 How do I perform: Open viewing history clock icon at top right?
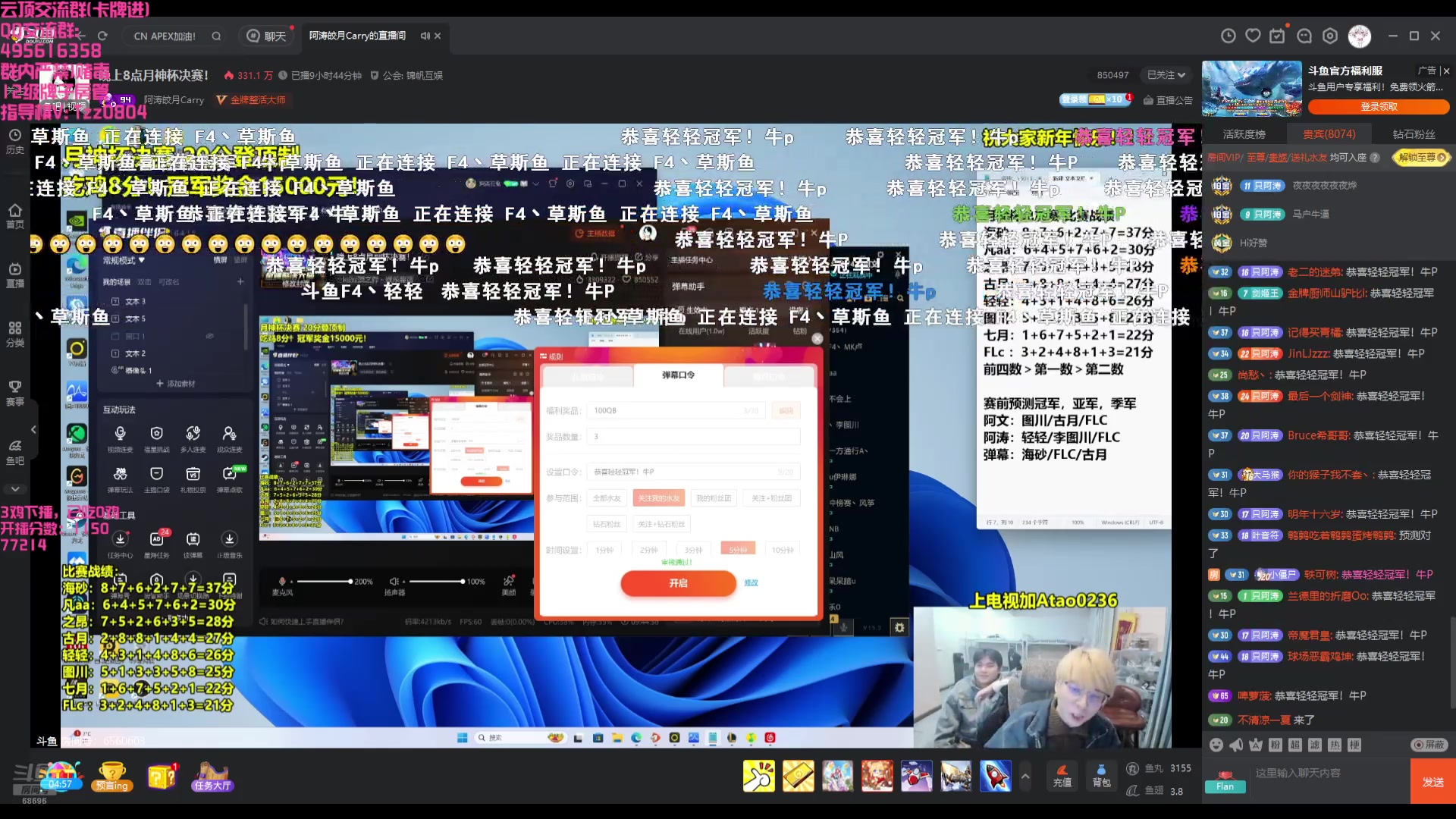pos(1228,36)
